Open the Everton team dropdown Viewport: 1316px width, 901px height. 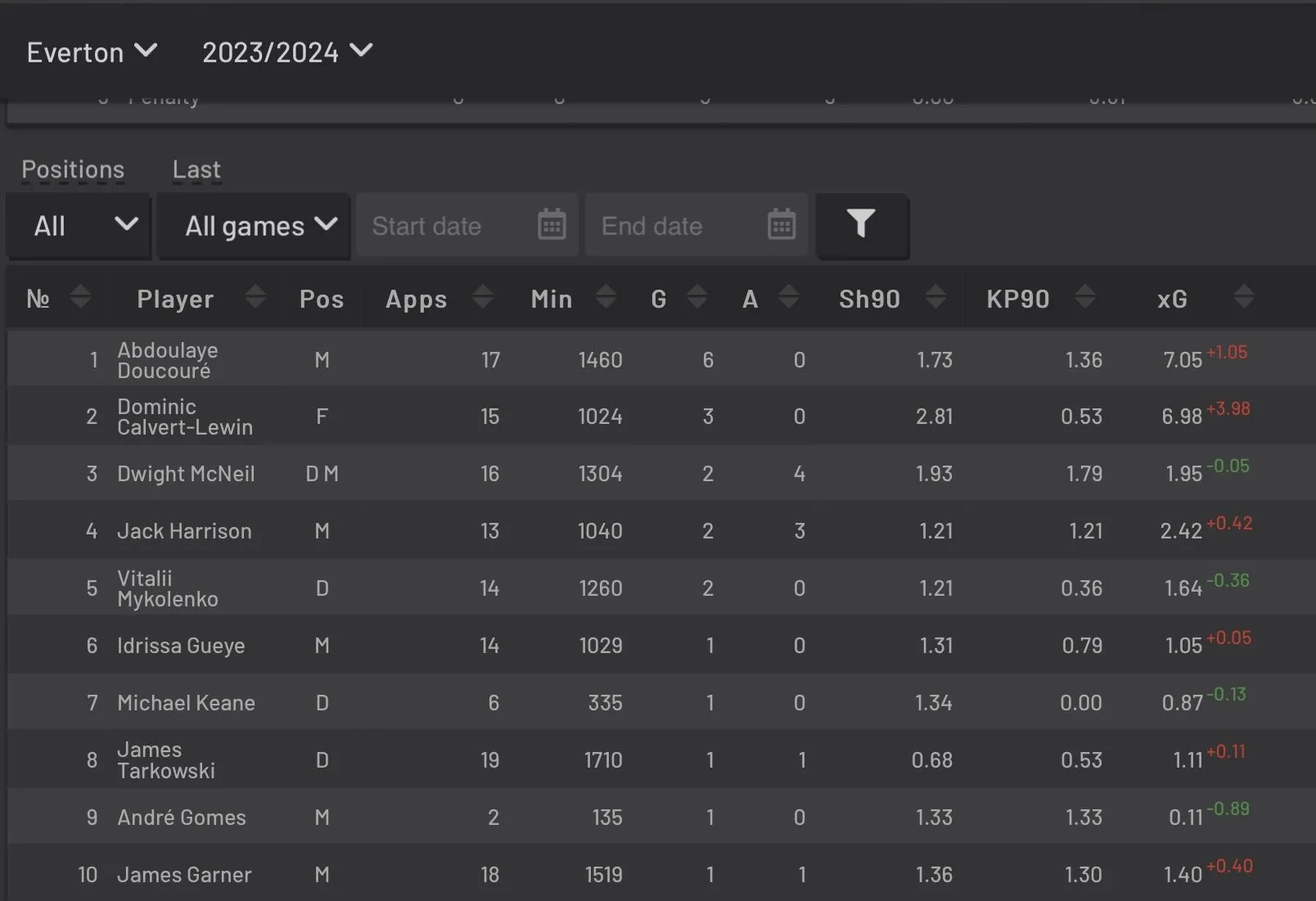tap(92, 52)
